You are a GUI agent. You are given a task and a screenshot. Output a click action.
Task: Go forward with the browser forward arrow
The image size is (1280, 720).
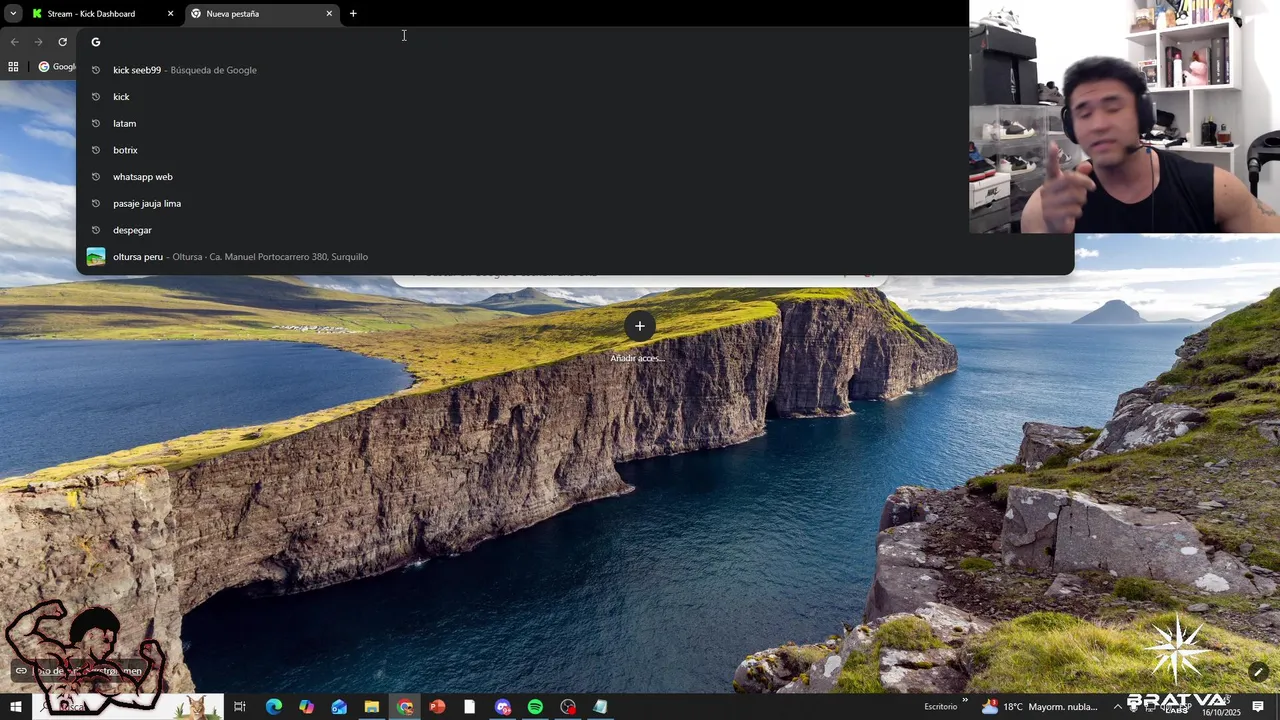[38, 42]
